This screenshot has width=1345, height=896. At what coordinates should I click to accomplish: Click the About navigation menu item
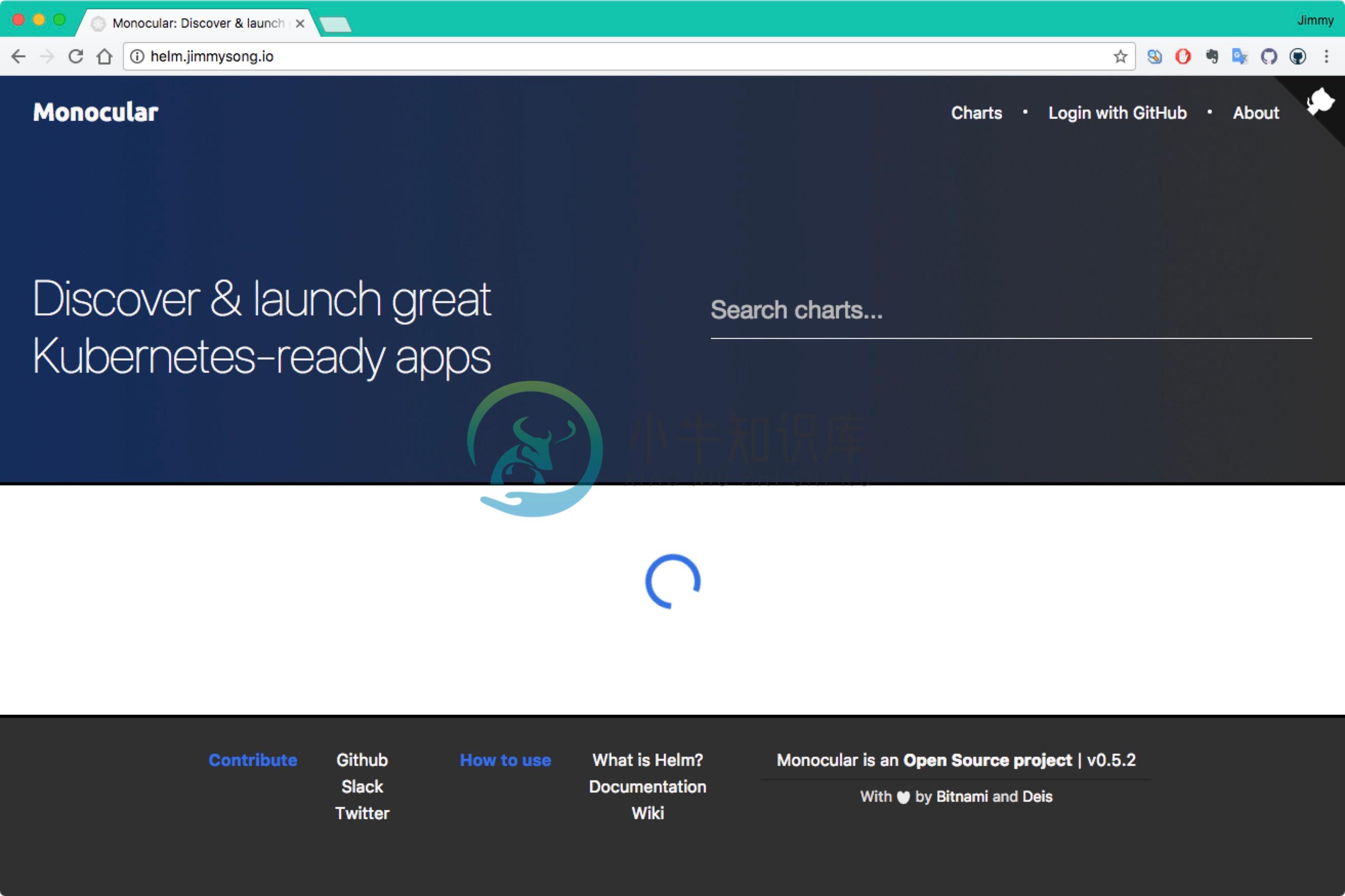tap(1255, 112)
